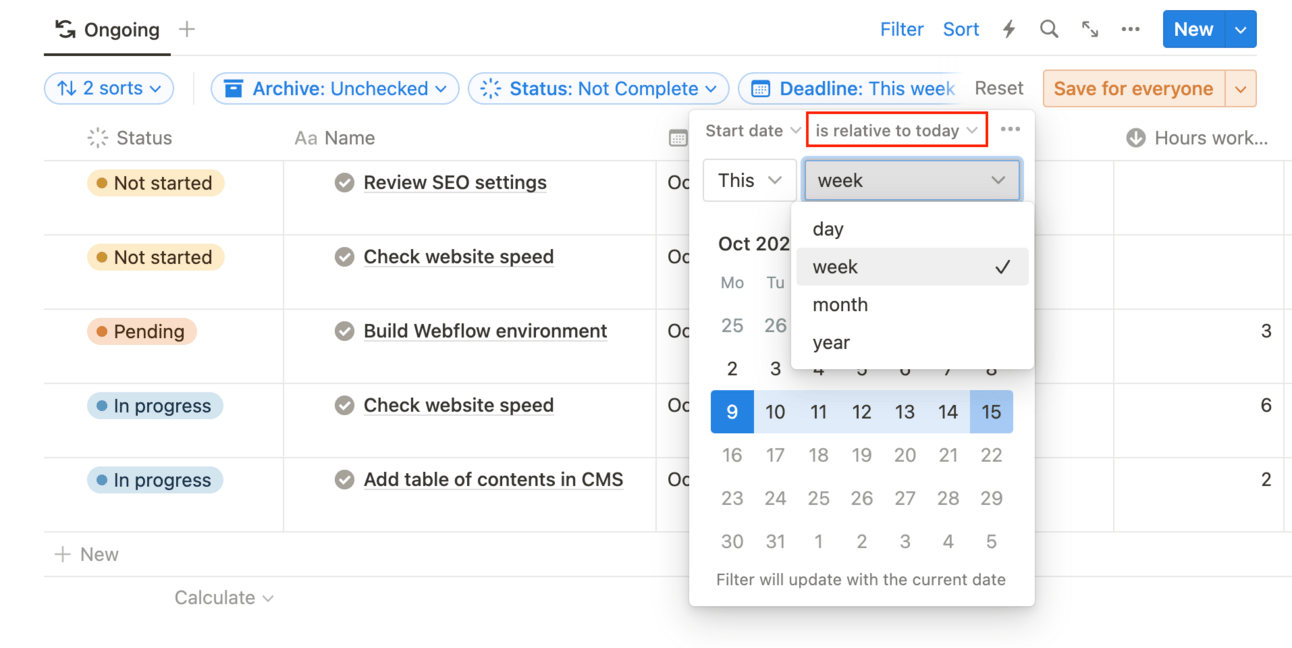Open the 'is relative to today' condition dropdown
Screen dimensions: 1292x648
[x=896, y=130]
